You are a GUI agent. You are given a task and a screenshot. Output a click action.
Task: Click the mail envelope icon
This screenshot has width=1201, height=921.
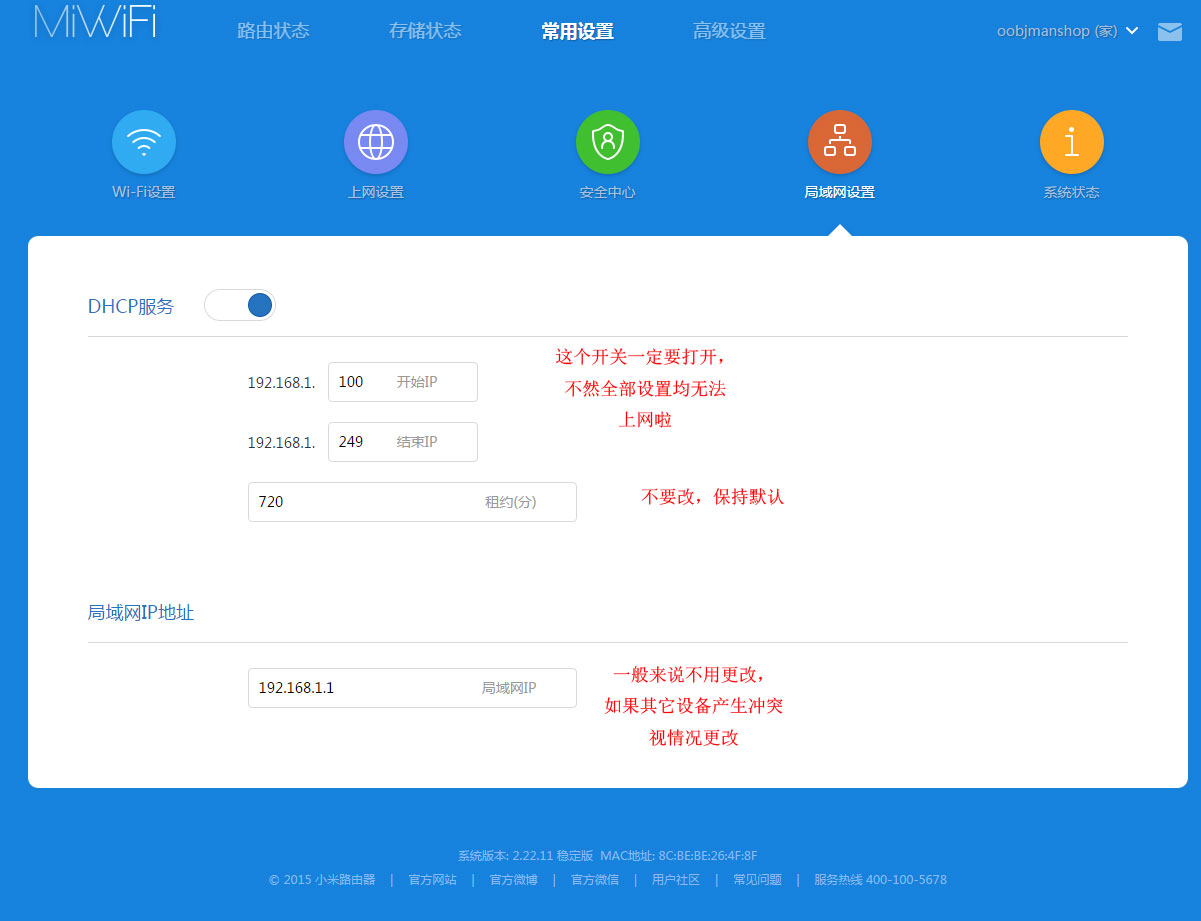(x=1170, y=32)
